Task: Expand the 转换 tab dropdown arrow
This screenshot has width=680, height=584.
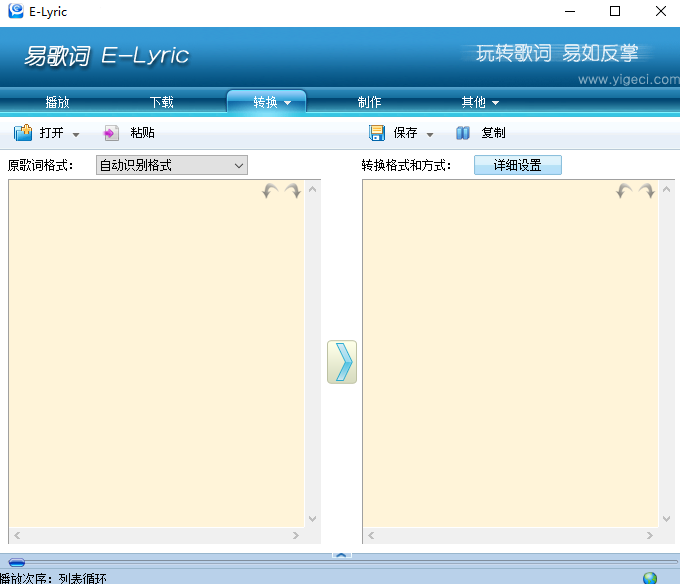Action: point(287,103)
